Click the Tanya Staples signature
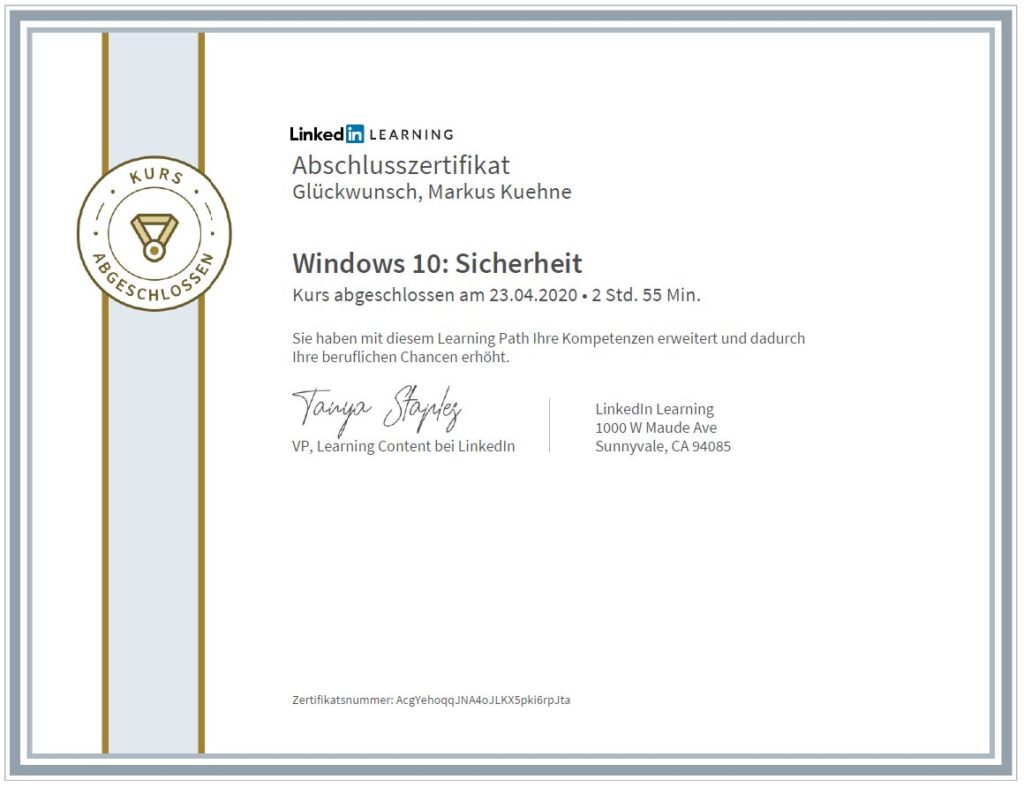Screen dimensions: 1024x787 [377, 409]
